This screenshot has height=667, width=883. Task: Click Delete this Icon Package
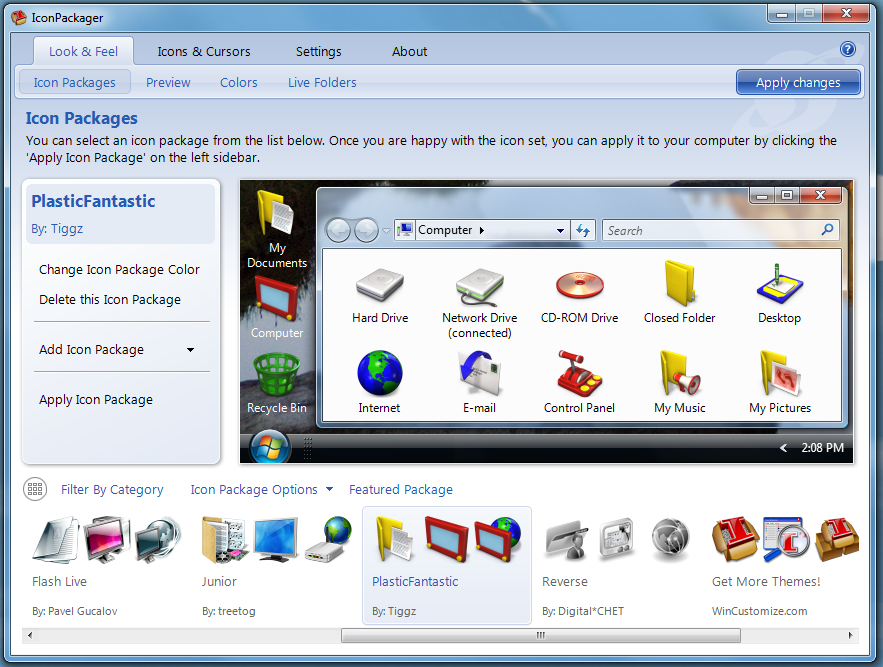[x=112, y=299]
